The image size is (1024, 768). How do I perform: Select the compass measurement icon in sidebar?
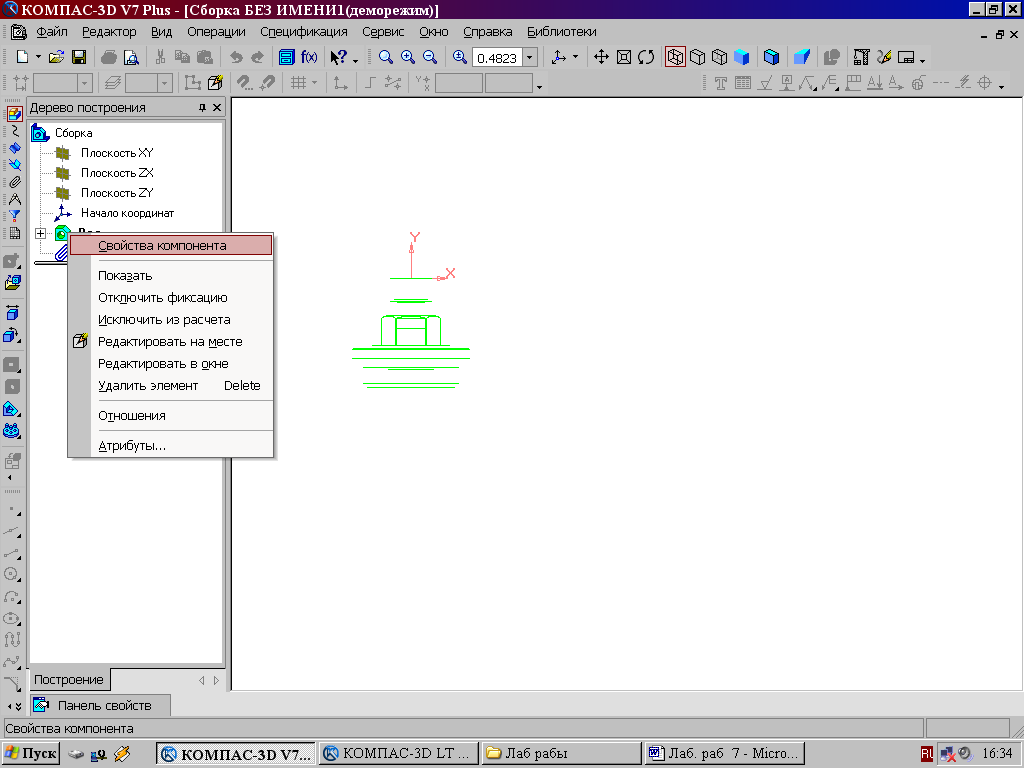pyautogui.click(x=14, y=199)
